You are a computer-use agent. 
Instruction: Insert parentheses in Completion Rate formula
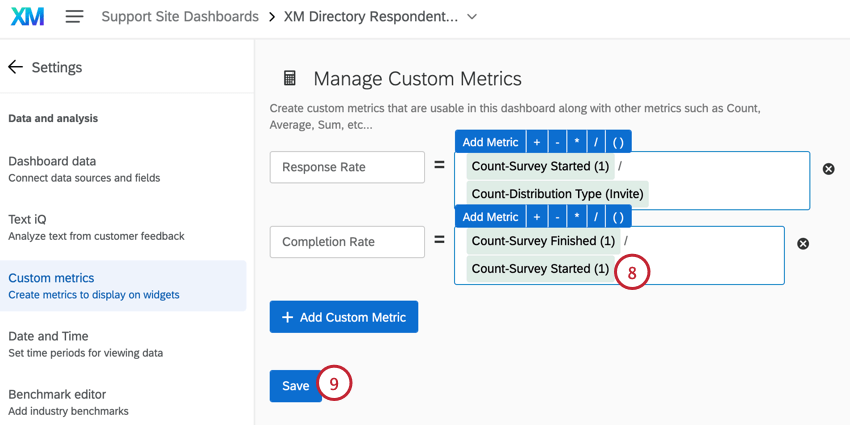coord(618,217)
